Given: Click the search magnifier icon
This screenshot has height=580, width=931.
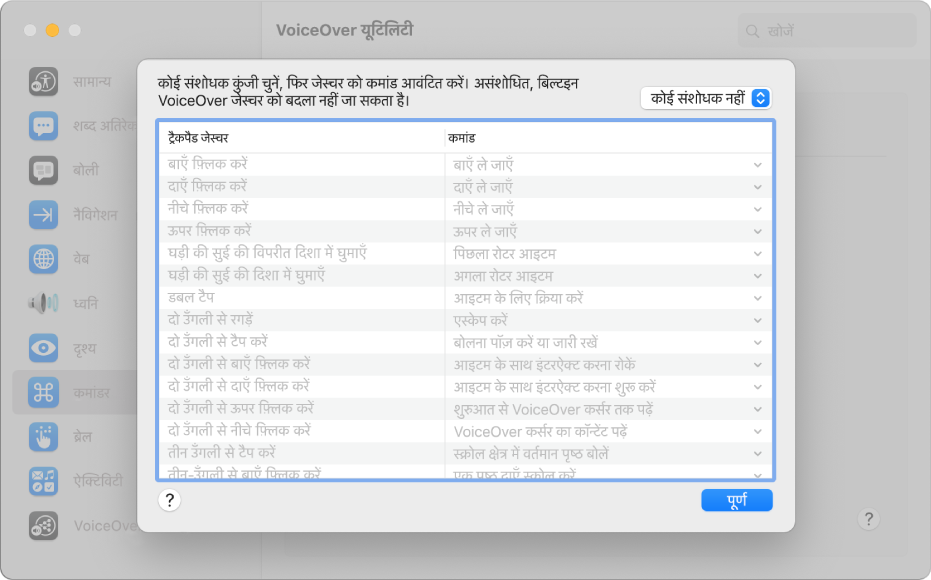Looking at the screenshot, I should tap(752, 31).
